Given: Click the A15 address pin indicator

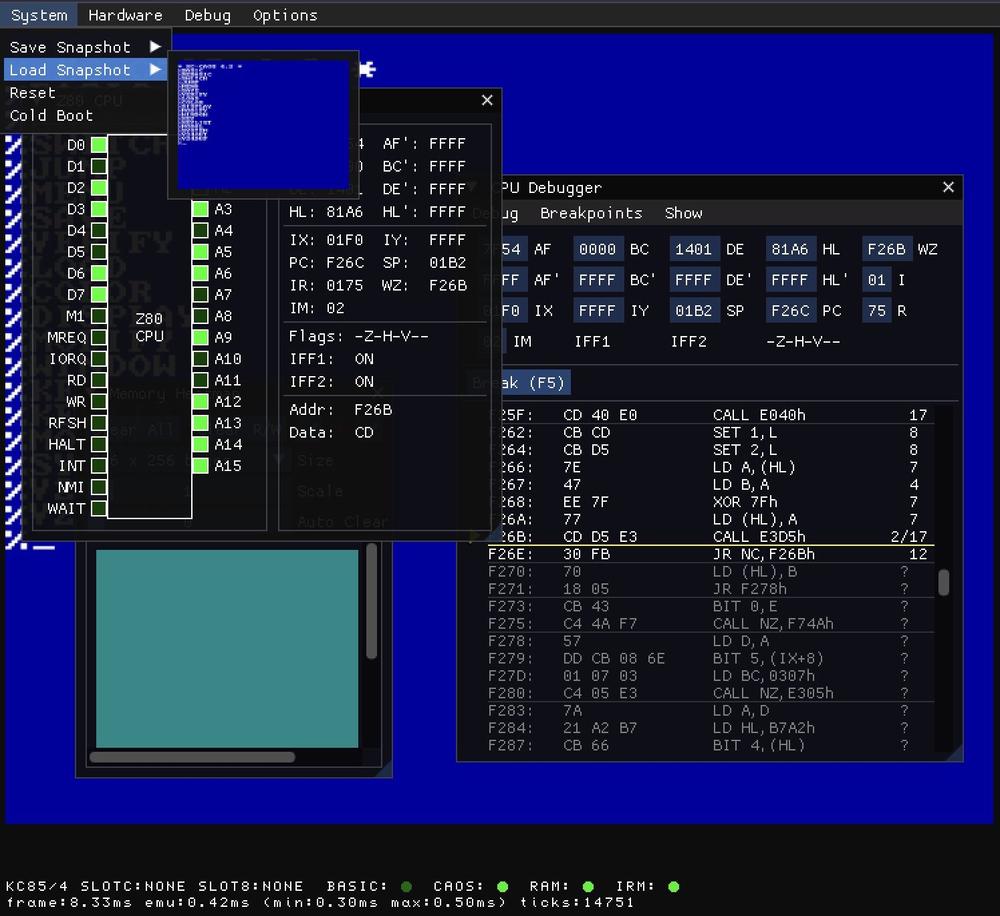Looking at the screenshot, I should [201, 466].
